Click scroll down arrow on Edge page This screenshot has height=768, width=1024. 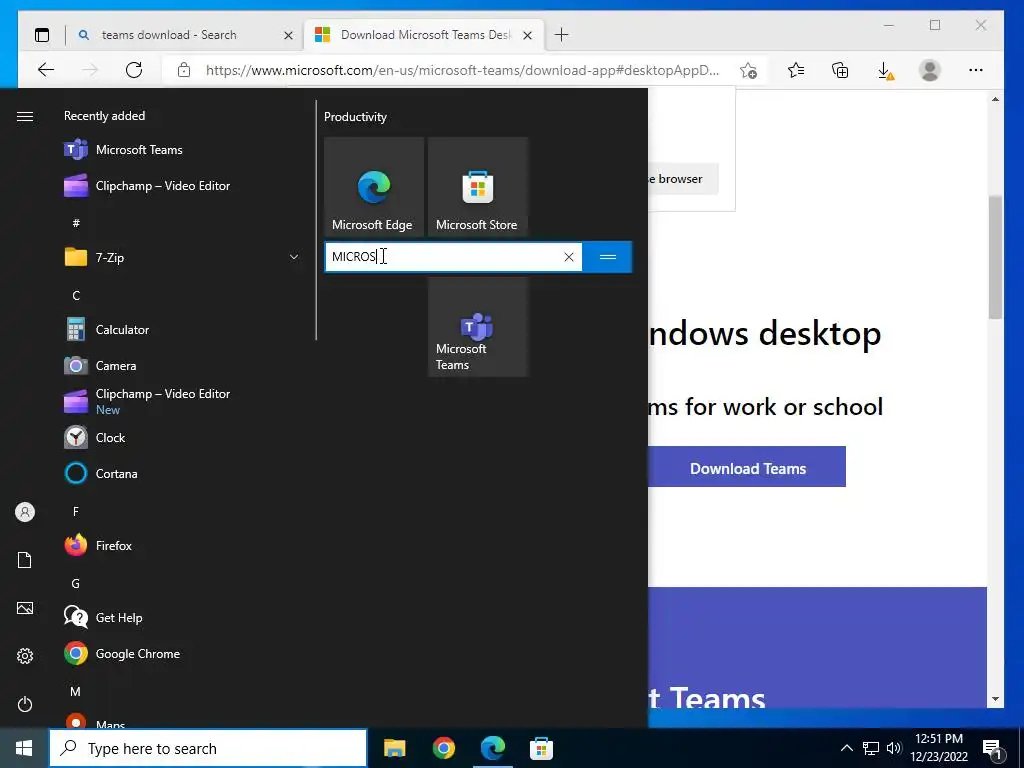995,699
